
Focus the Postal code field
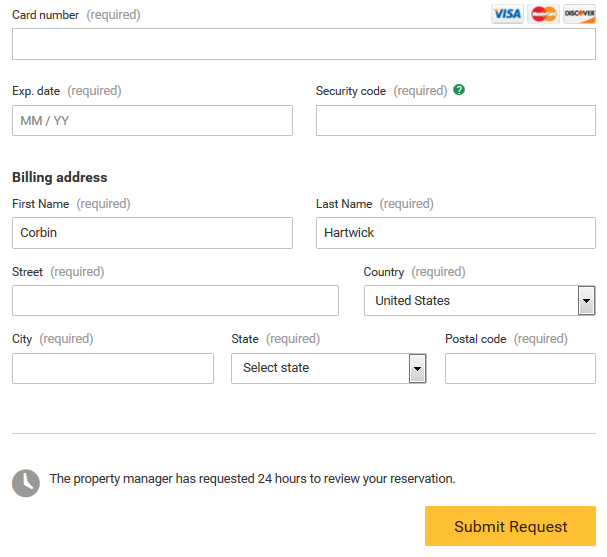pos(520,368)
